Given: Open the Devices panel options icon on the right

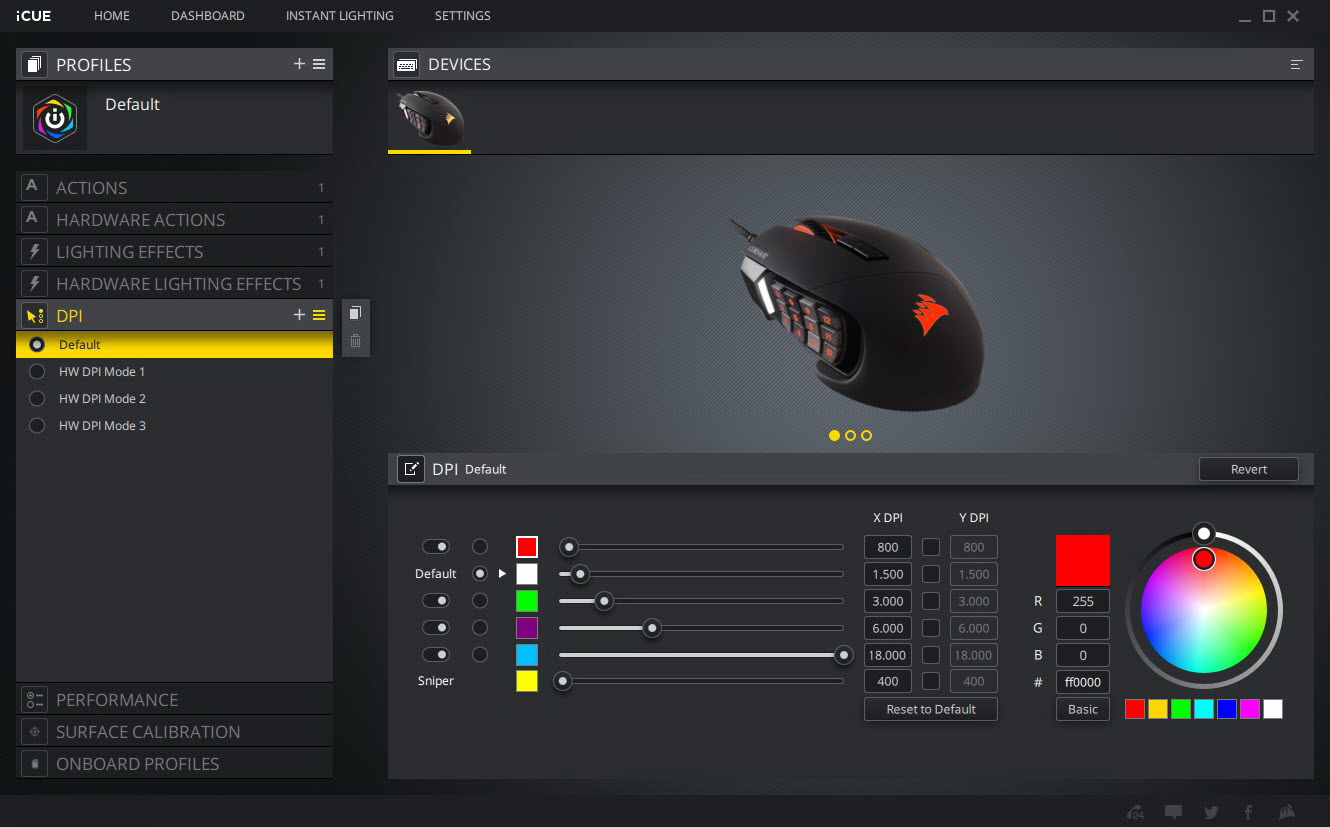Looking at the screenshot, I should (1296, 64).
